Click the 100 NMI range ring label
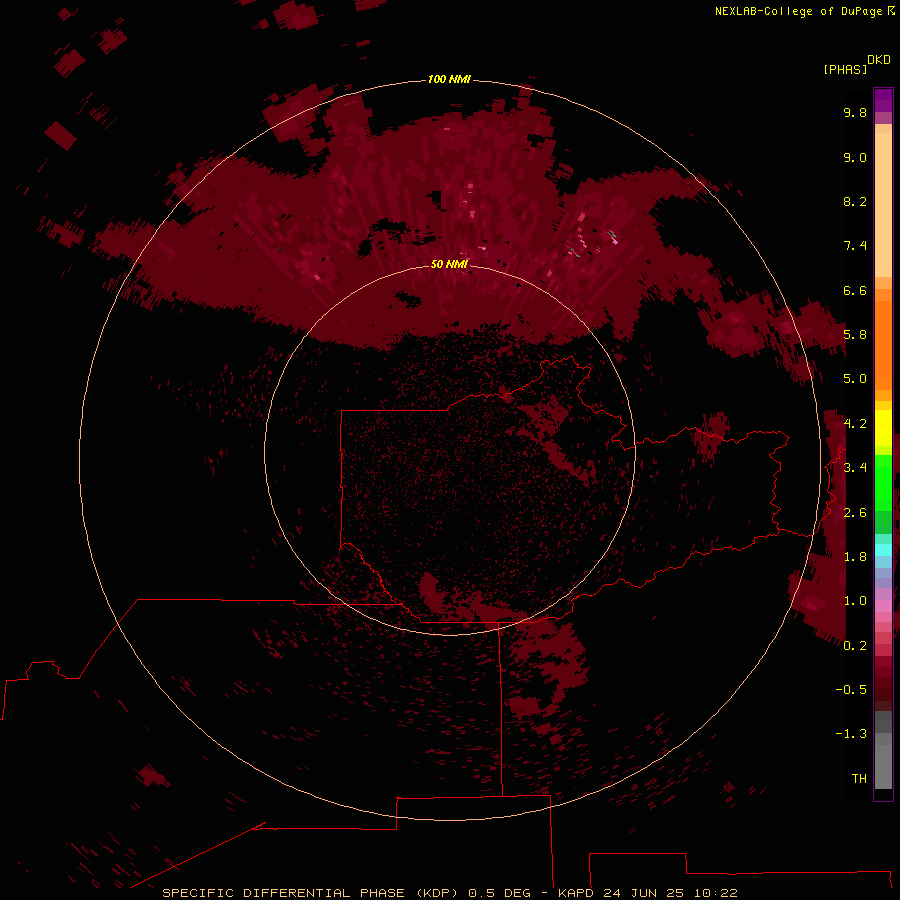The image size is (900, 900). click(x=449, y=79)
